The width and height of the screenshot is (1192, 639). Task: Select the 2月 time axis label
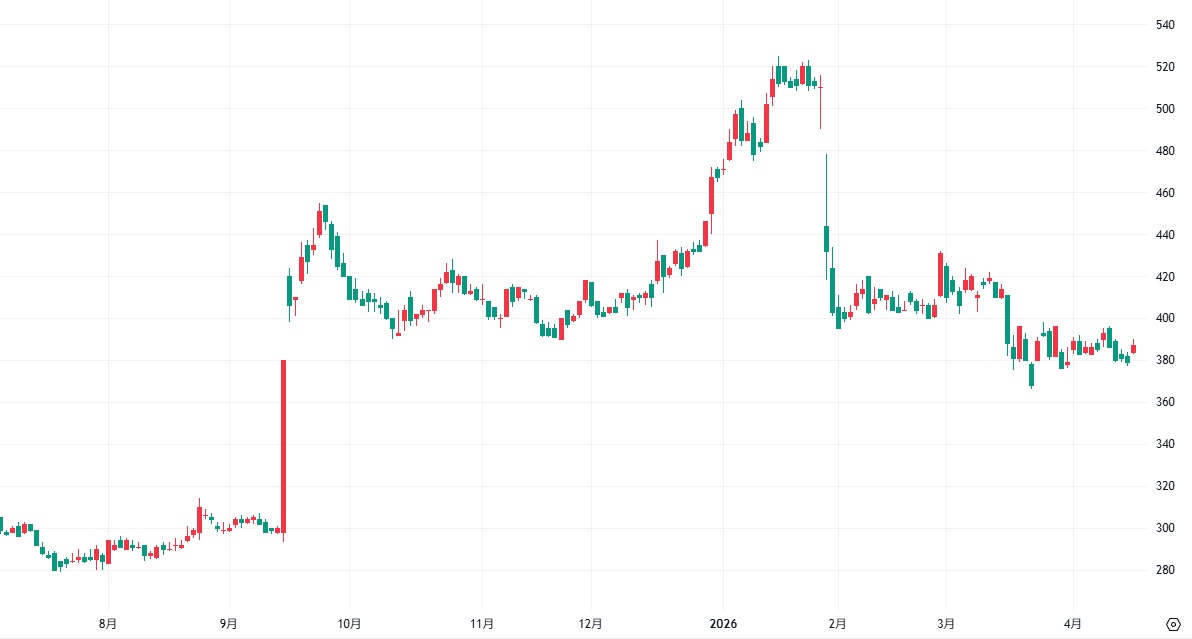click(x=838, y=624)
